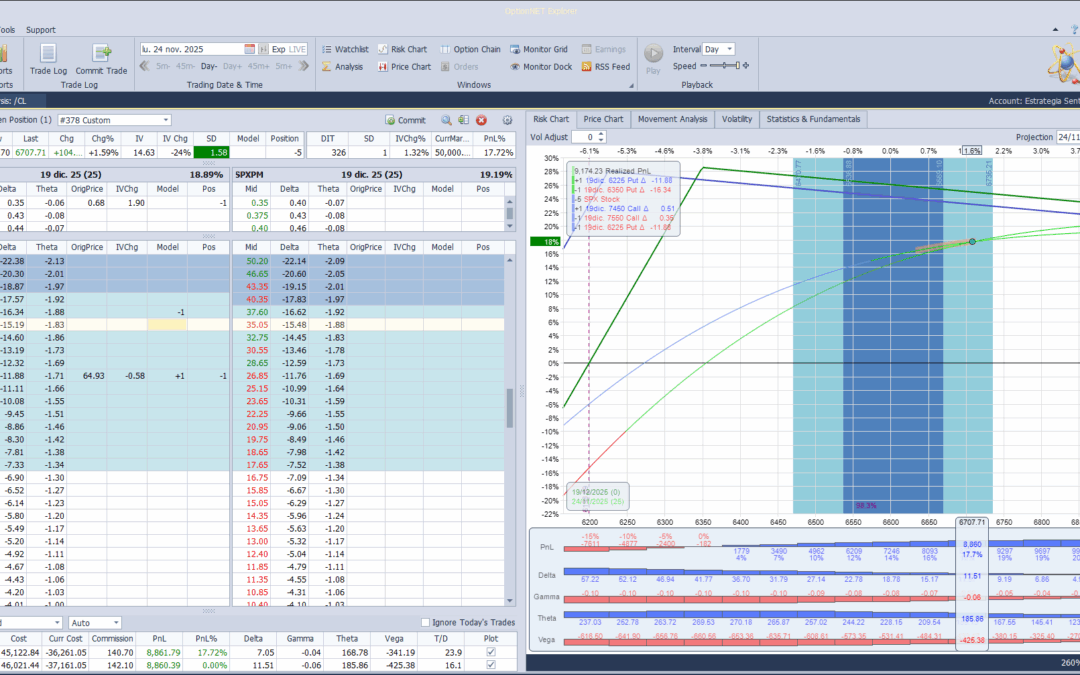Image resolution: width=1080 pixels, height=675 pixels.
Task: Decrease playback speed with minus icon
Action: tap(703, 65)
